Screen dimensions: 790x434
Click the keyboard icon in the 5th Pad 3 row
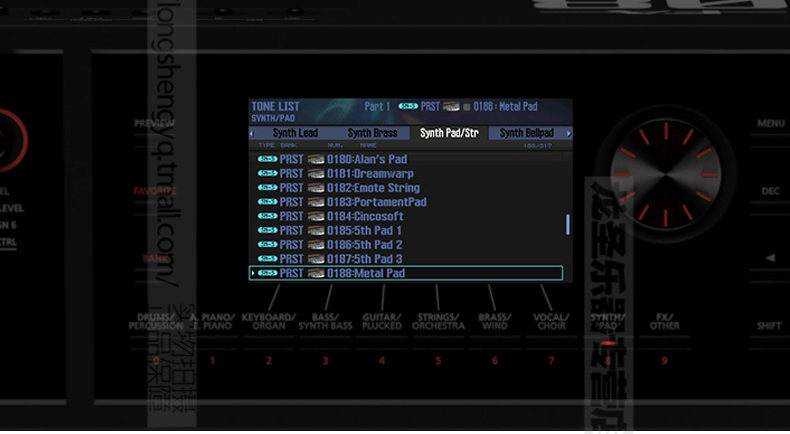coord(316,259)
